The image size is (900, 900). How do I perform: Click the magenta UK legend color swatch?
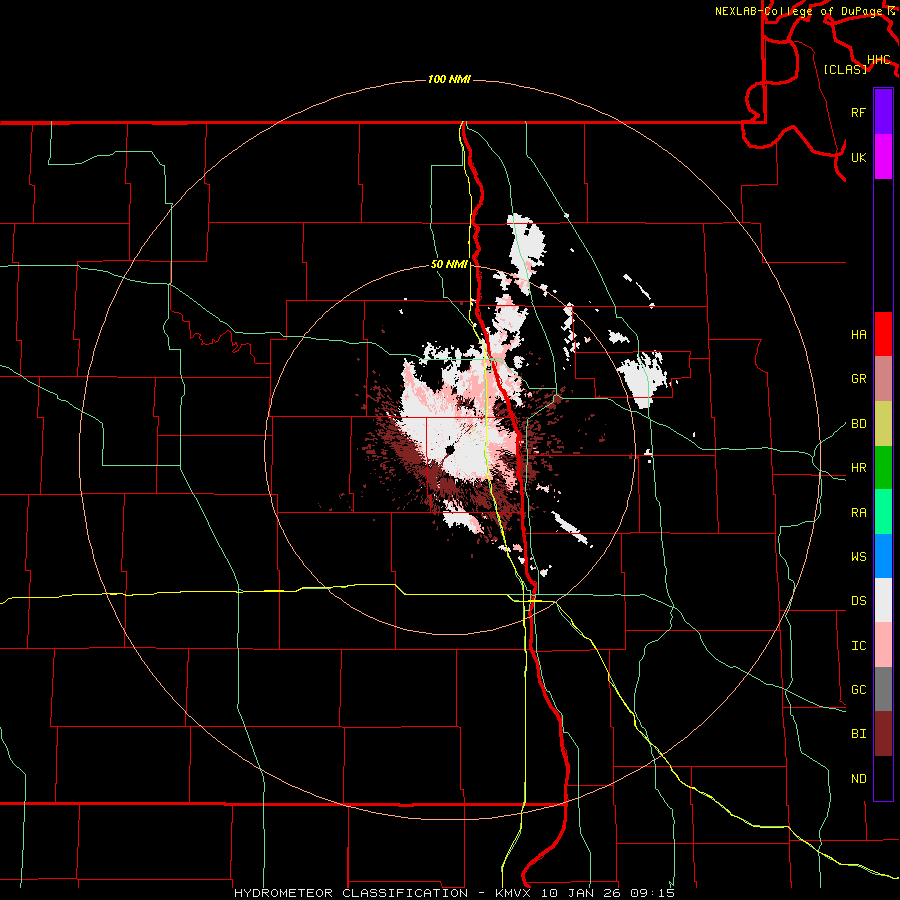click(883, 157)
